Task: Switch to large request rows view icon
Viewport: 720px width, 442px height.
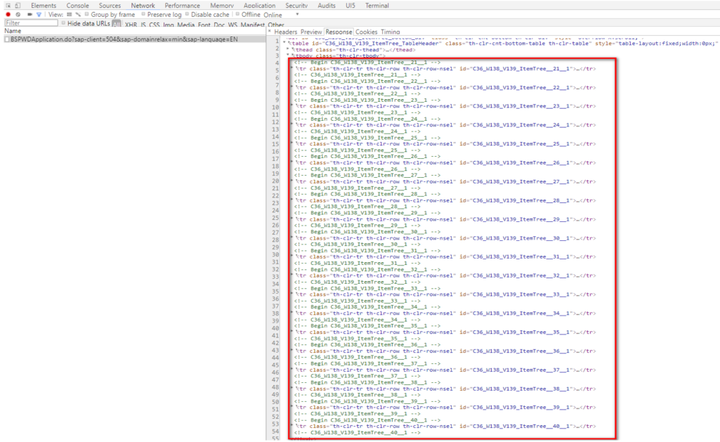Action: (69, 15)
